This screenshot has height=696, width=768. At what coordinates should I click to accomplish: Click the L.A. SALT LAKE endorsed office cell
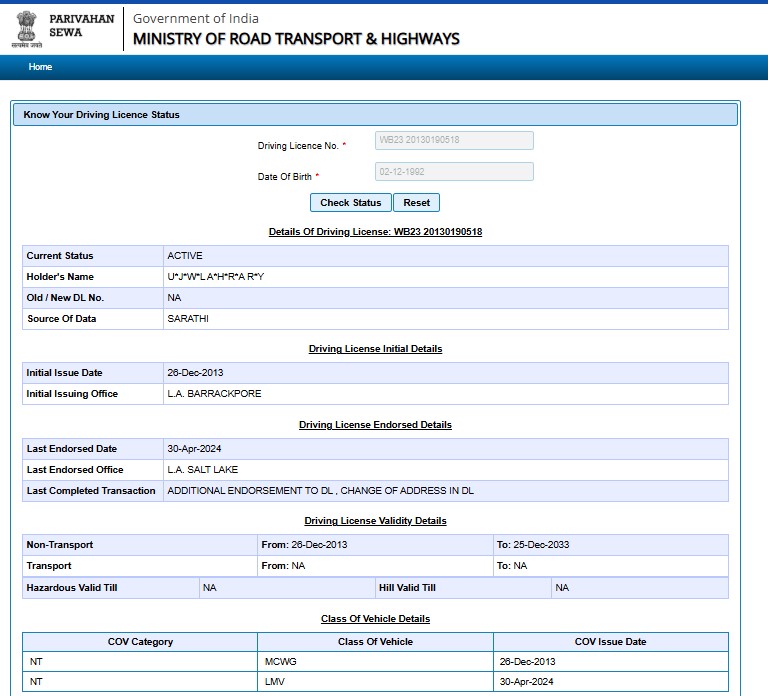(202, 470)
